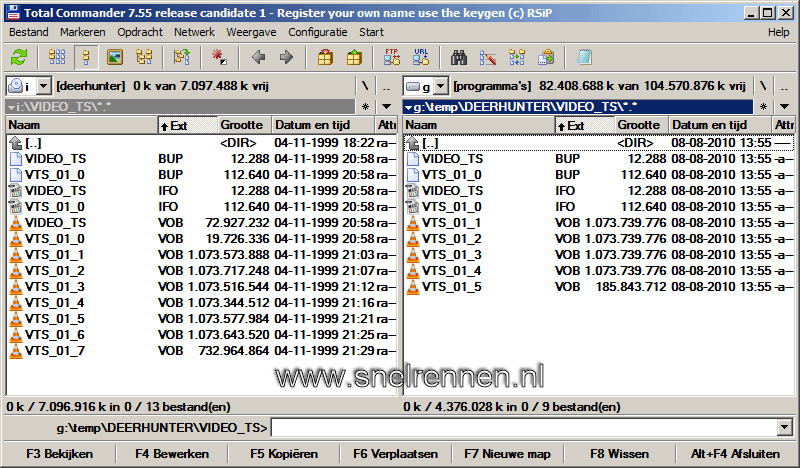Click F6 Verplaatsen button
This screenshot has height=468, width=800.
[x=395, y=454]
